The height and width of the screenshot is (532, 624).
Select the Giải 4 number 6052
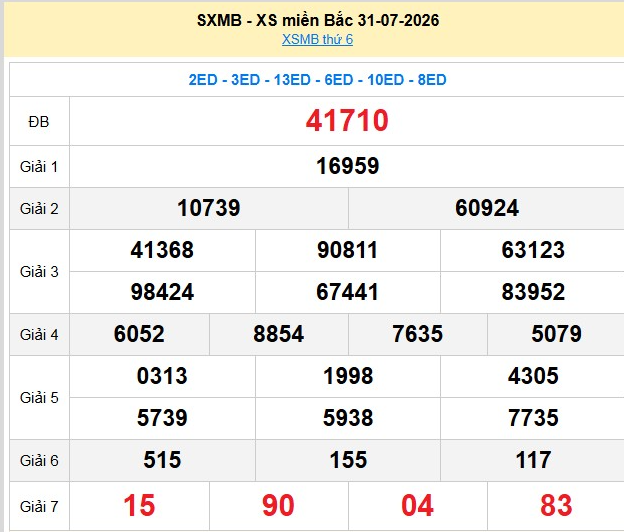[x=139, y=334]
